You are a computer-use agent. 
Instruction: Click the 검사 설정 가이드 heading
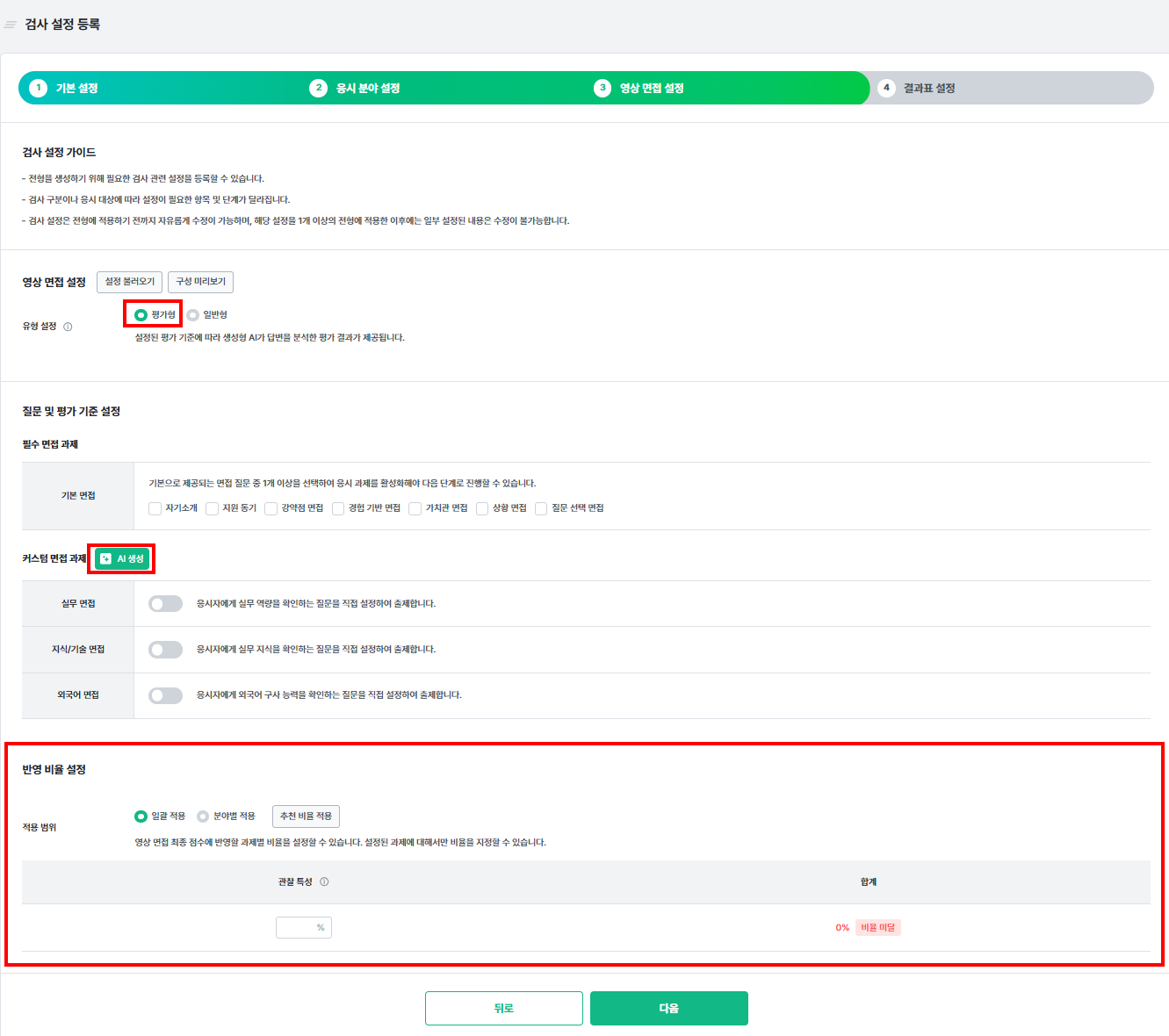pyautogui.click(x=59, y=152)
